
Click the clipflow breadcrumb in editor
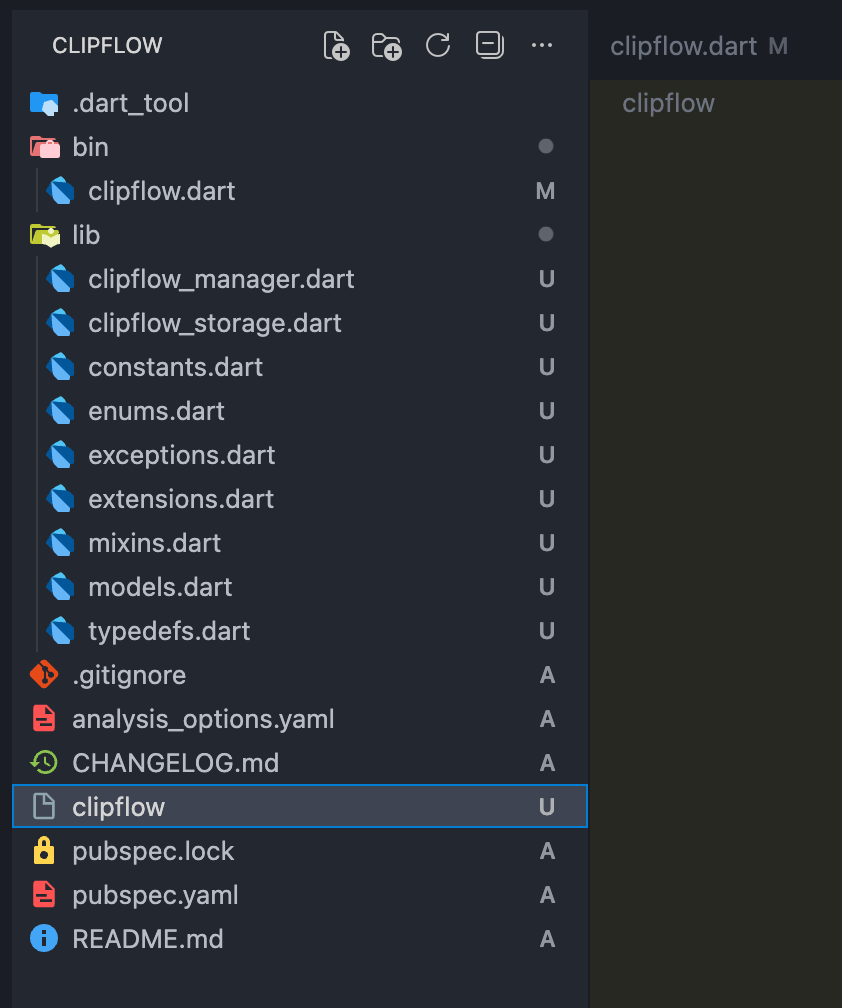(668, 103)
